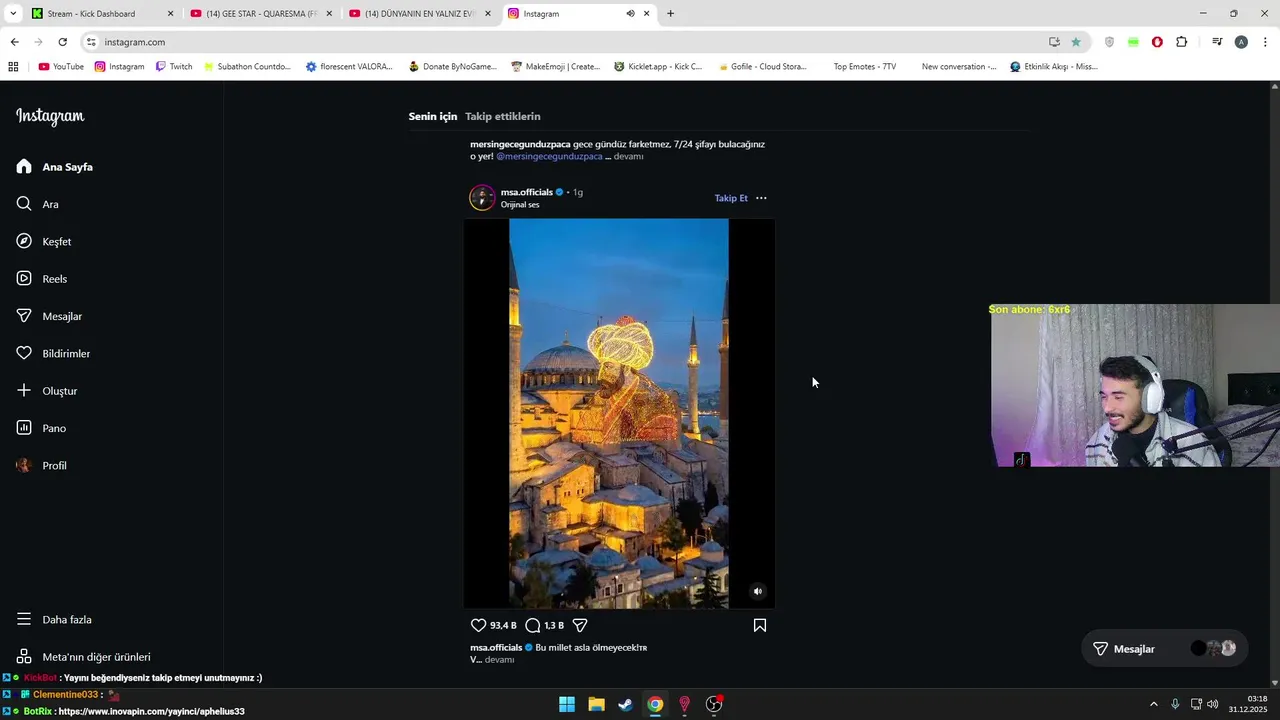
Task: Reload the Instagram page
Action: coord(62,42)
